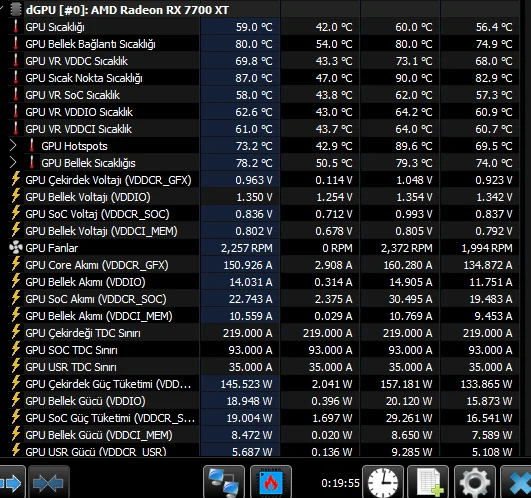This screenshot has height=498, width=531.
Task: Reset elapsed time with the clock icon
Action: [383, 482]
